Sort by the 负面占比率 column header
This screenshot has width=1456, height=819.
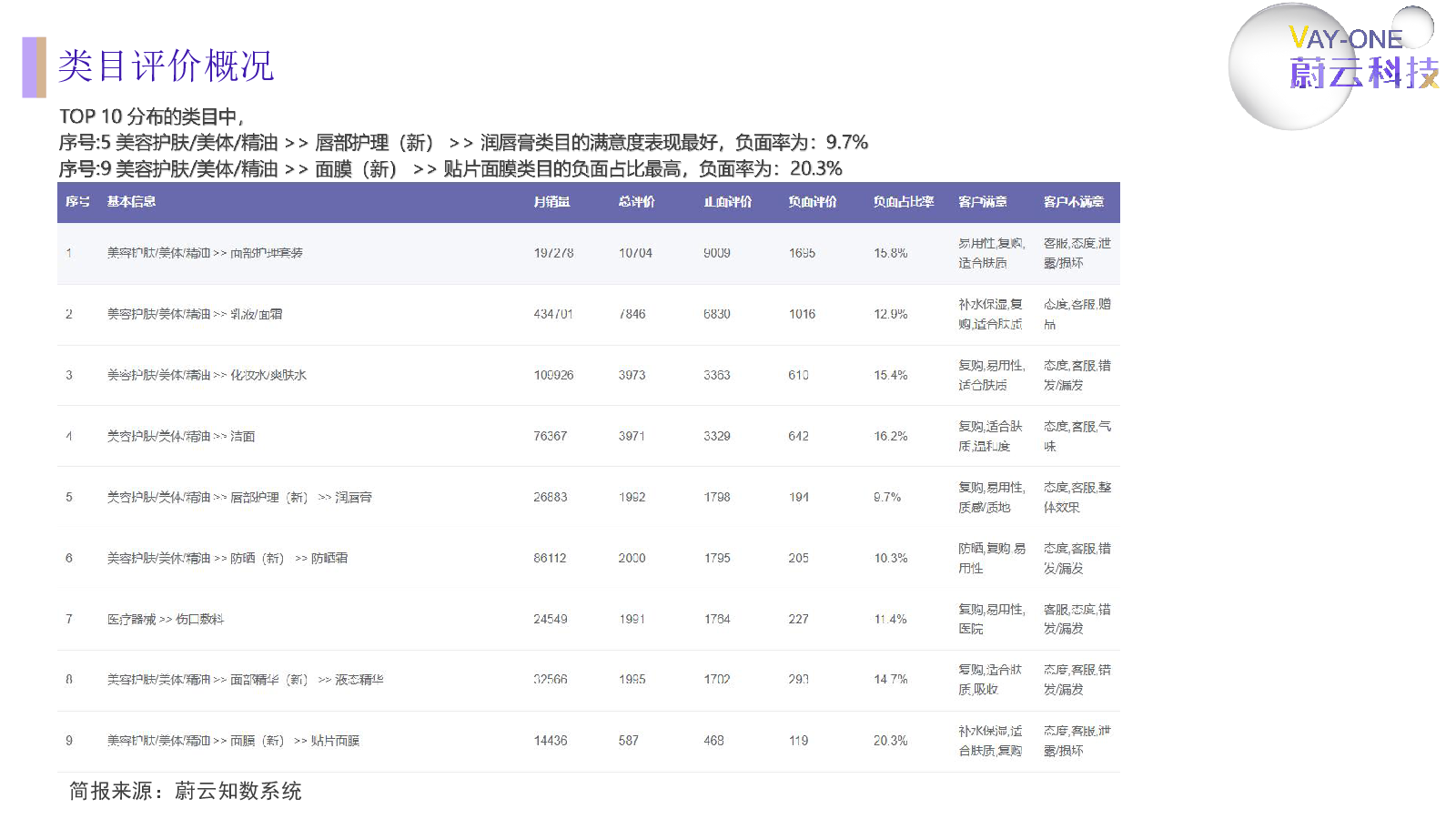click(903, 202)
